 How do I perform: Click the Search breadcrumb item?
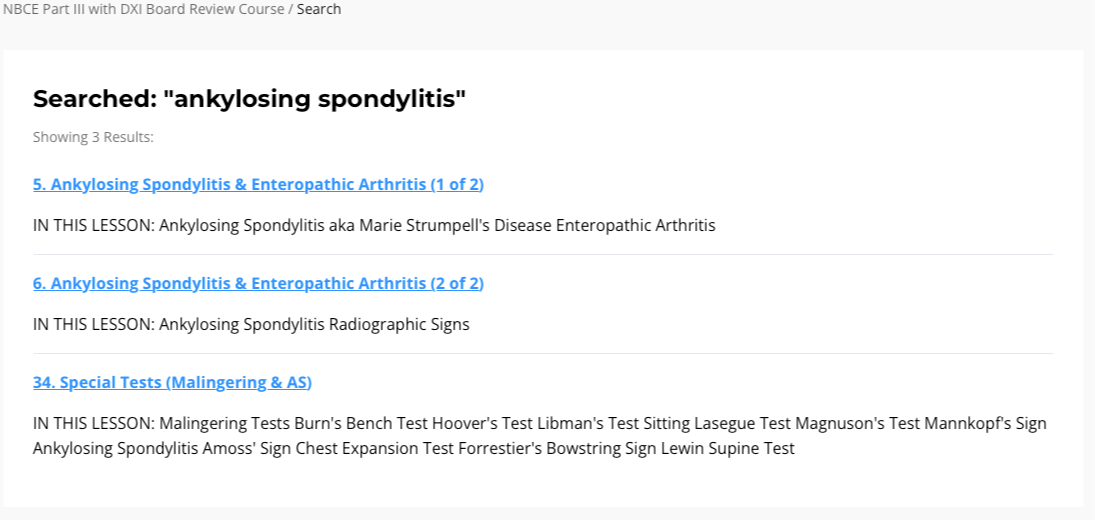coord(319,9)
